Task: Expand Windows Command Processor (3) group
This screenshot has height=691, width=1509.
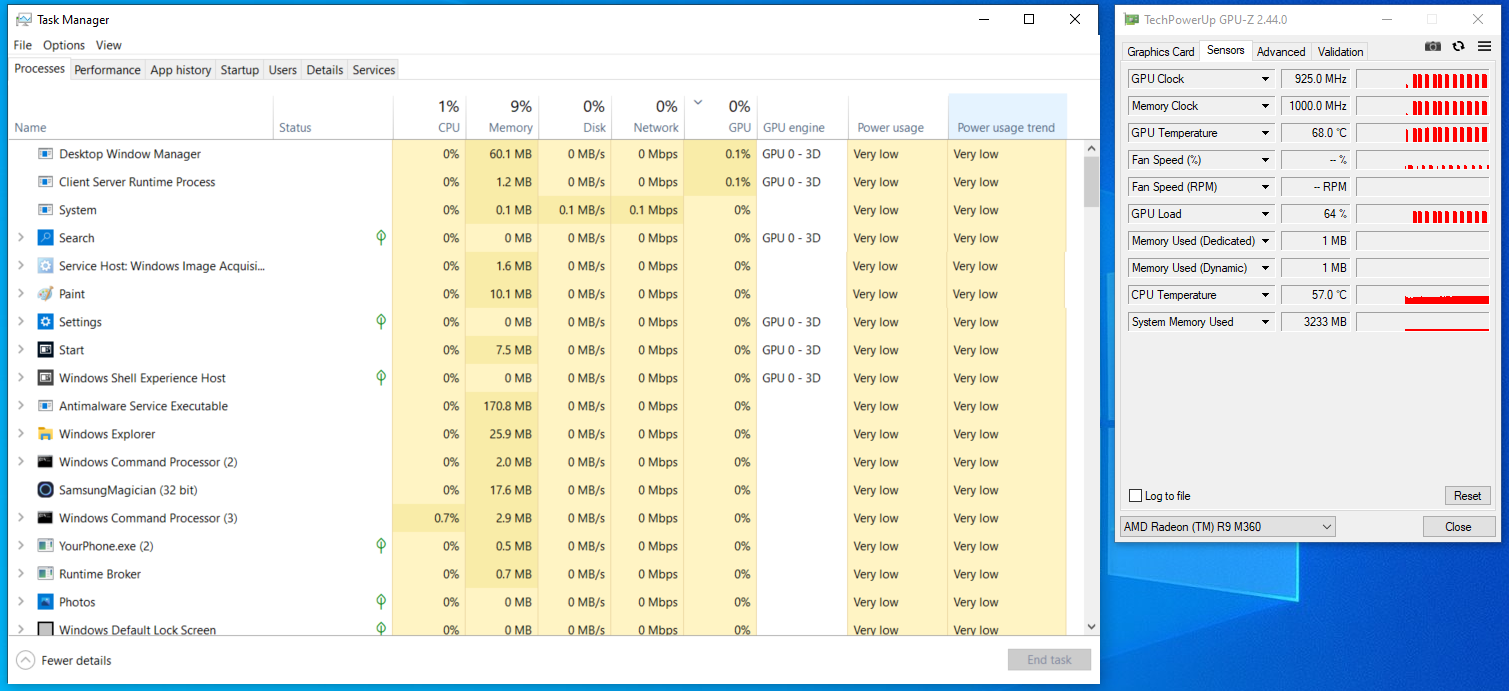Action: click(x=21, y=518)
